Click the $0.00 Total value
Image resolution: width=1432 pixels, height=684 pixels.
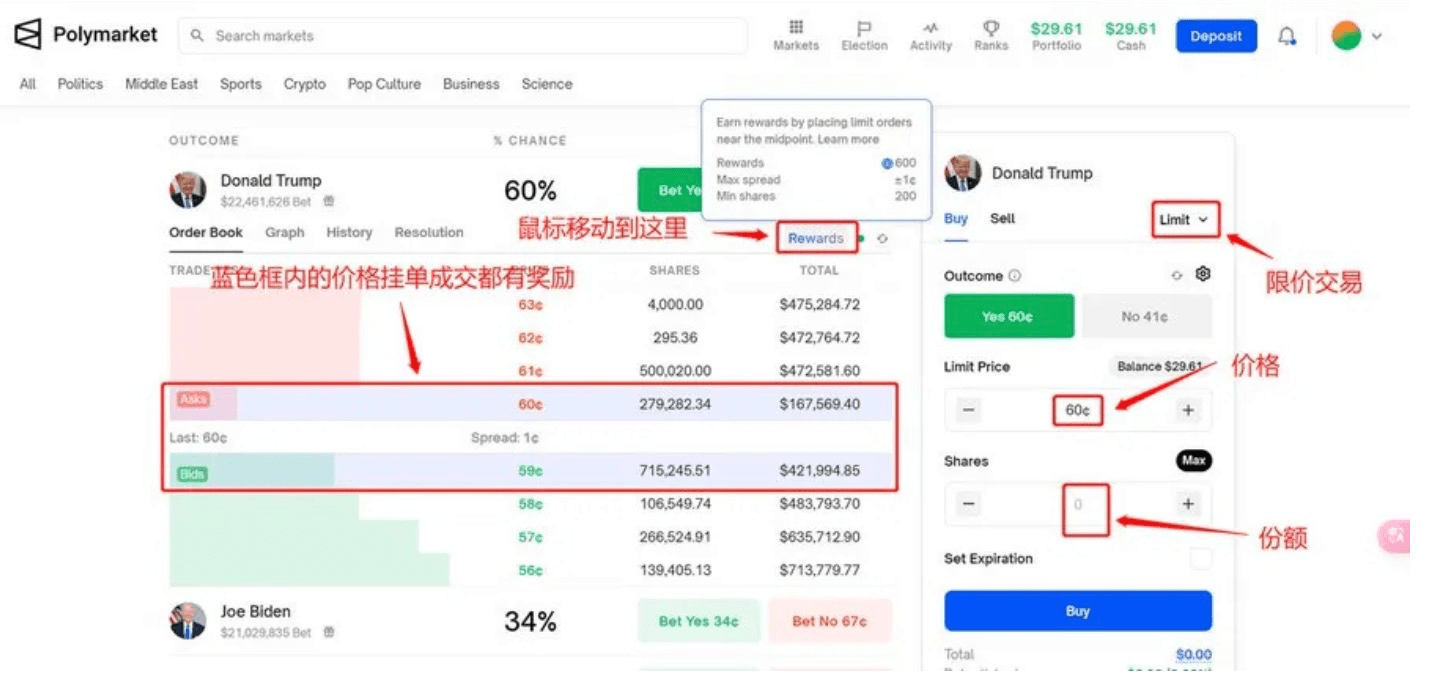coord(1193,654)
